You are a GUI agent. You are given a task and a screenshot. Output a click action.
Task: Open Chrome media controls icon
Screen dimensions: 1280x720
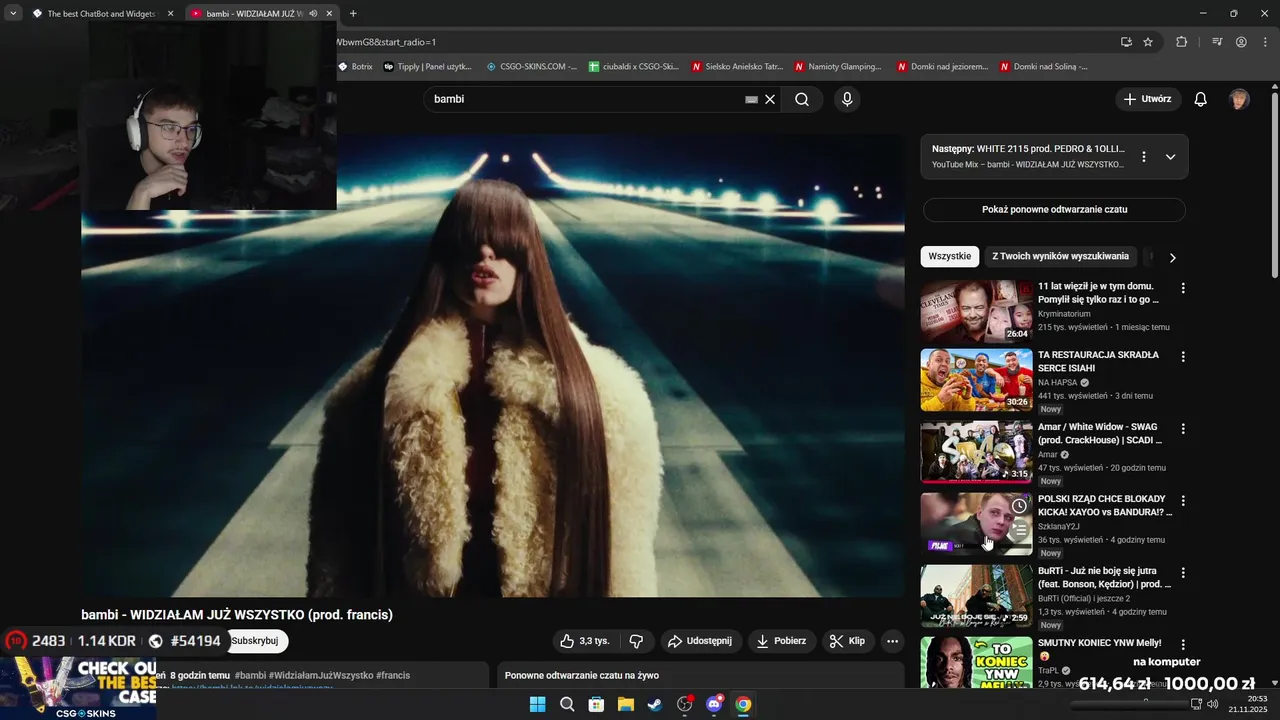click(1217, 42)
